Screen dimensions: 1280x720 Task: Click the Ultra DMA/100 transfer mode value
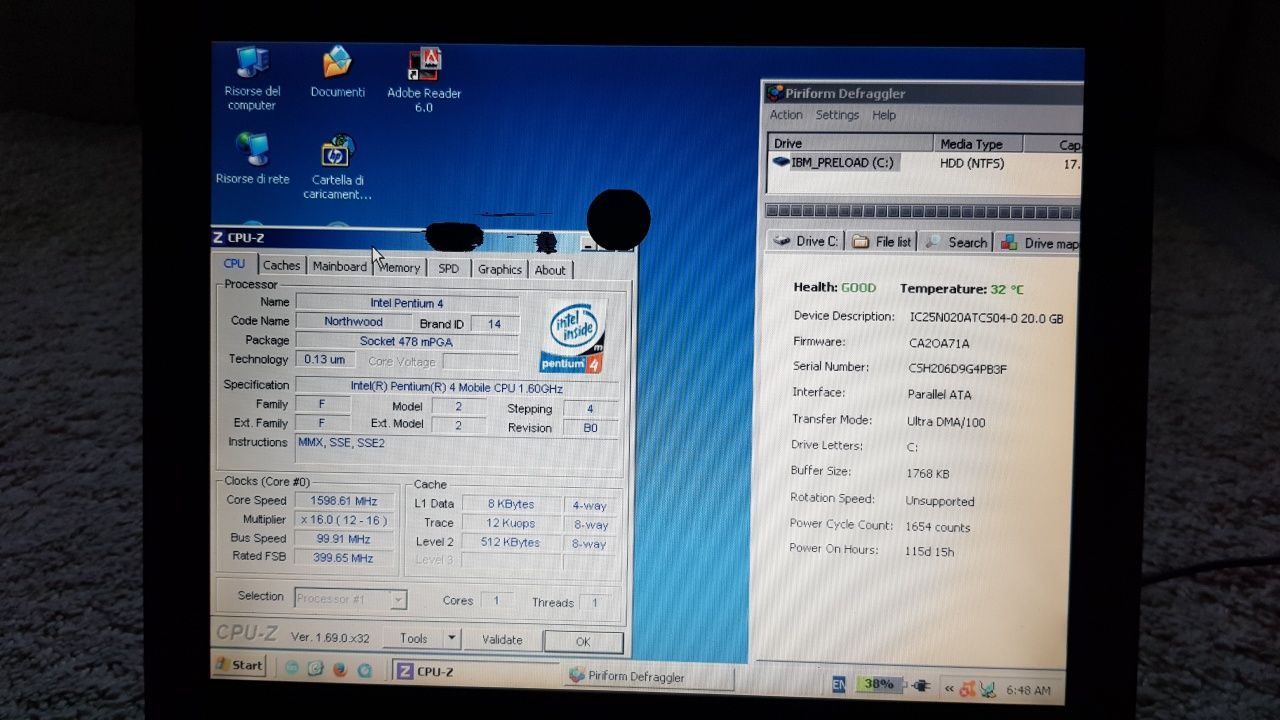946,422
